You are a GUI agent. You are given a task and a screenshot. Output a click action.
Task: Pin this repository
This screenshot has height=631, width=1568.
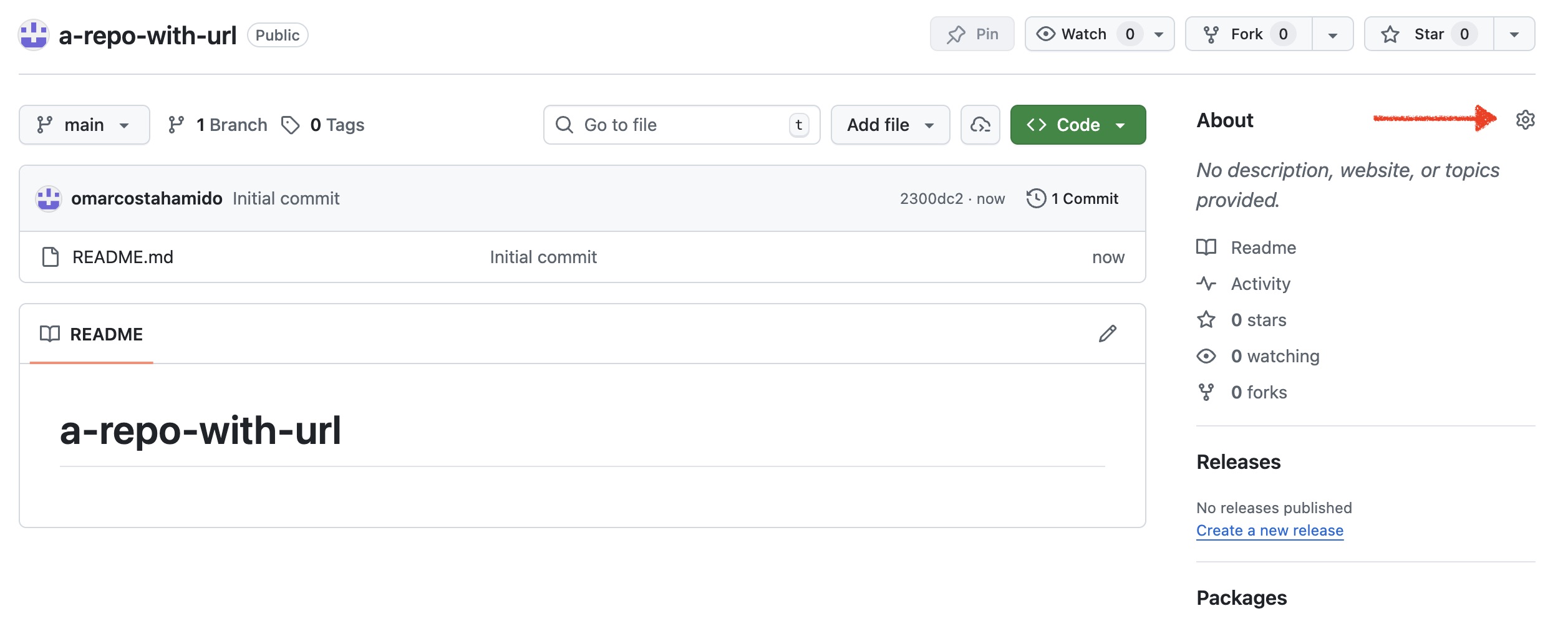[x=972, y=34]
